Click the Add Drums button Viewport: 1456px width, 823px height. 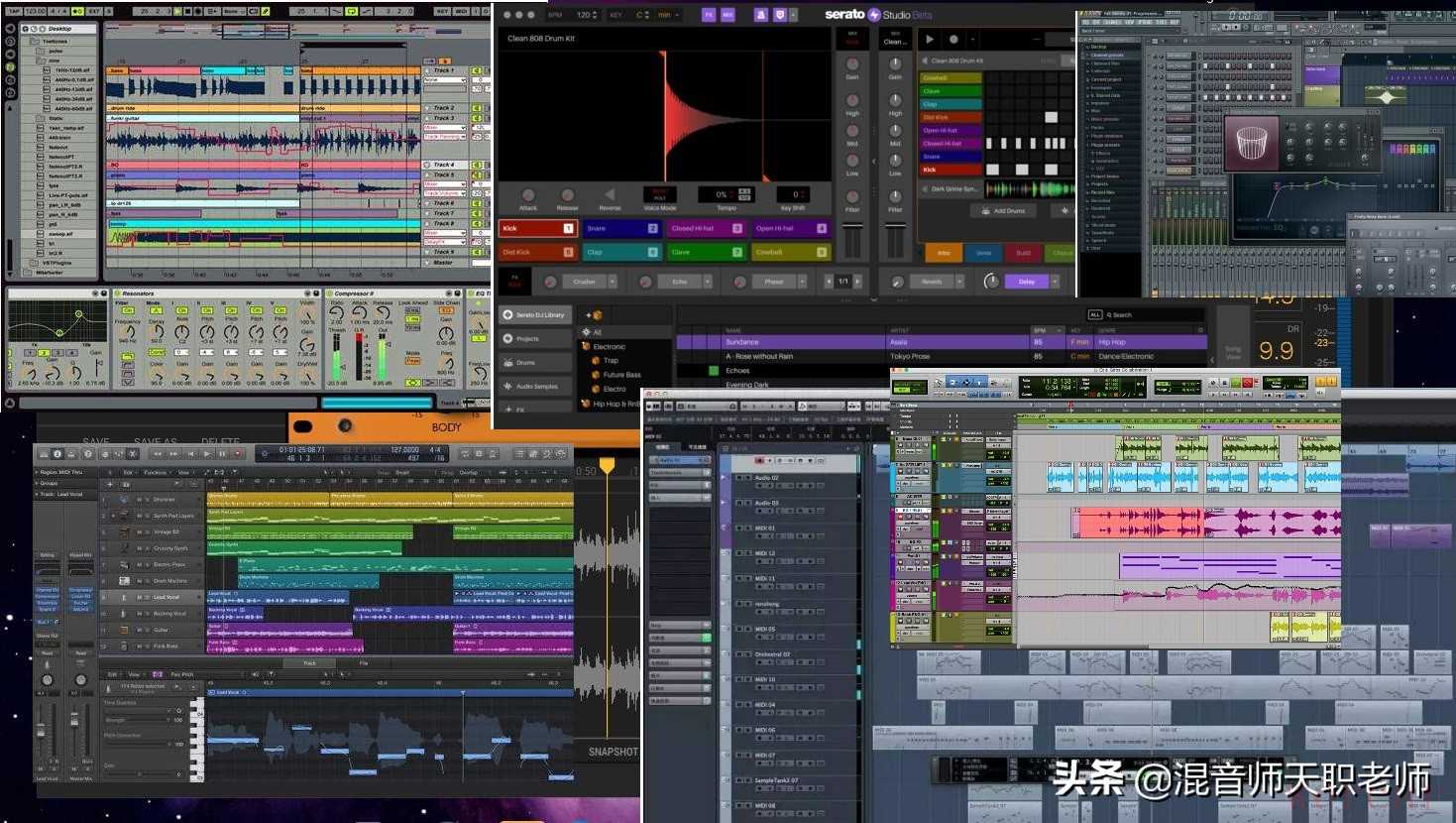(x=1004, y=211)
